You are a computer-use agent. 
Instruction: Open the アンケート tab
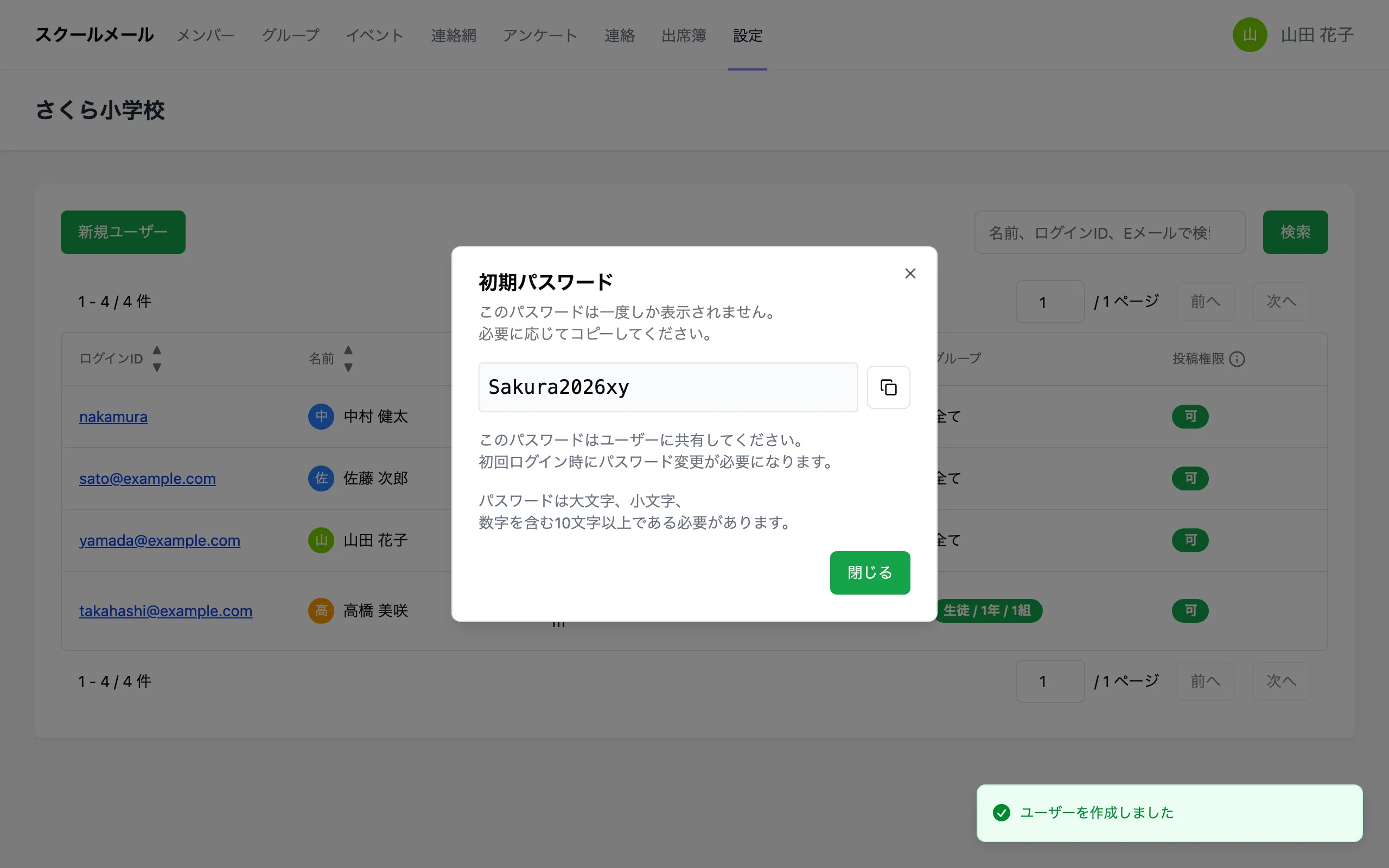click(540, 36)
